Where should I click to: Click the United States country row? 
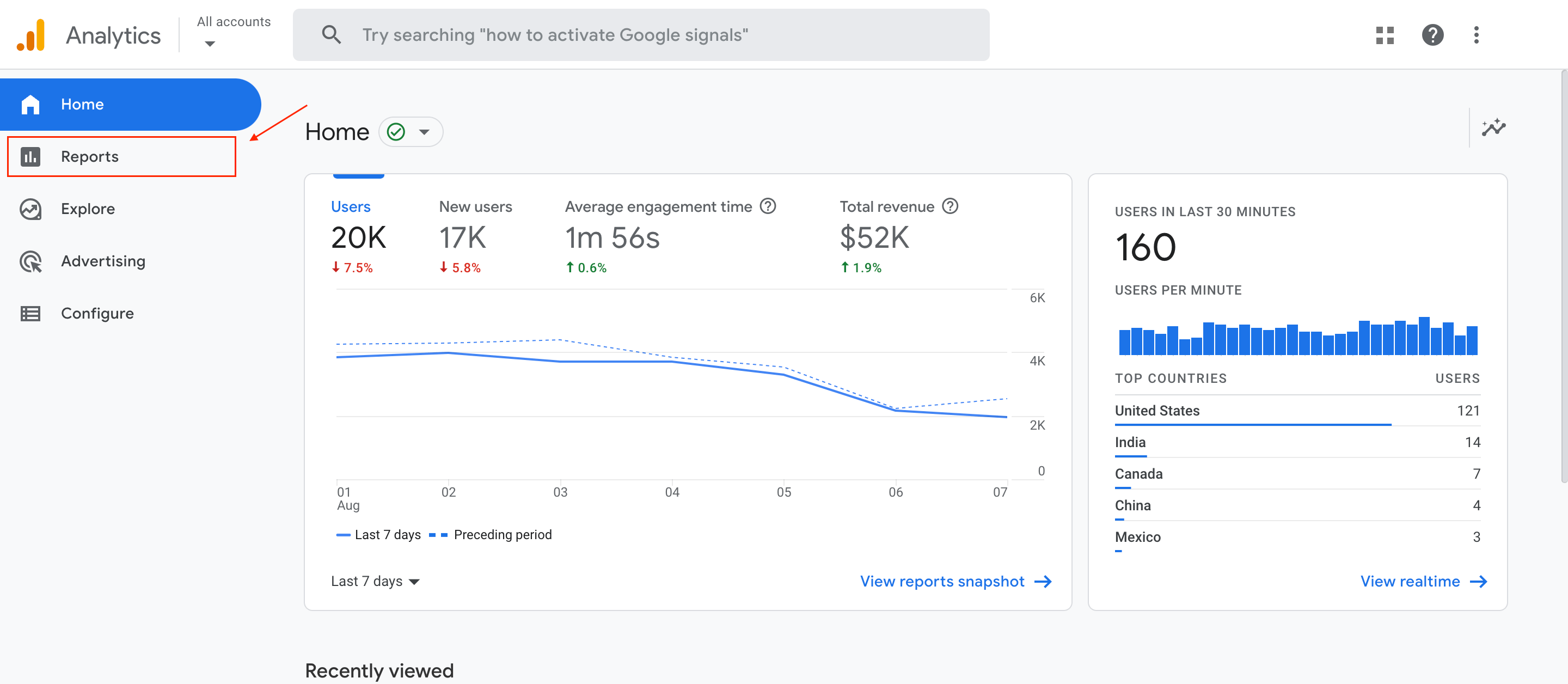click(1297, 411)
